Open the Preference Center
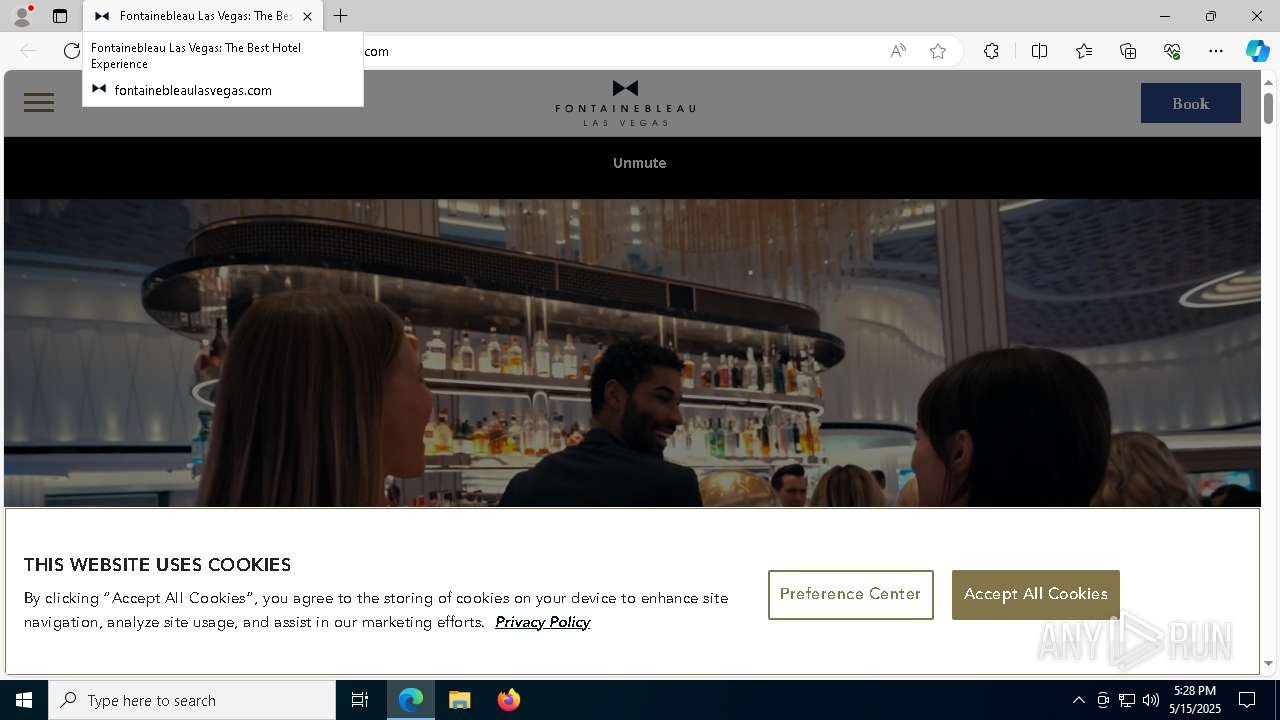This screenshot has height=720, width=1280. point(850,594)
